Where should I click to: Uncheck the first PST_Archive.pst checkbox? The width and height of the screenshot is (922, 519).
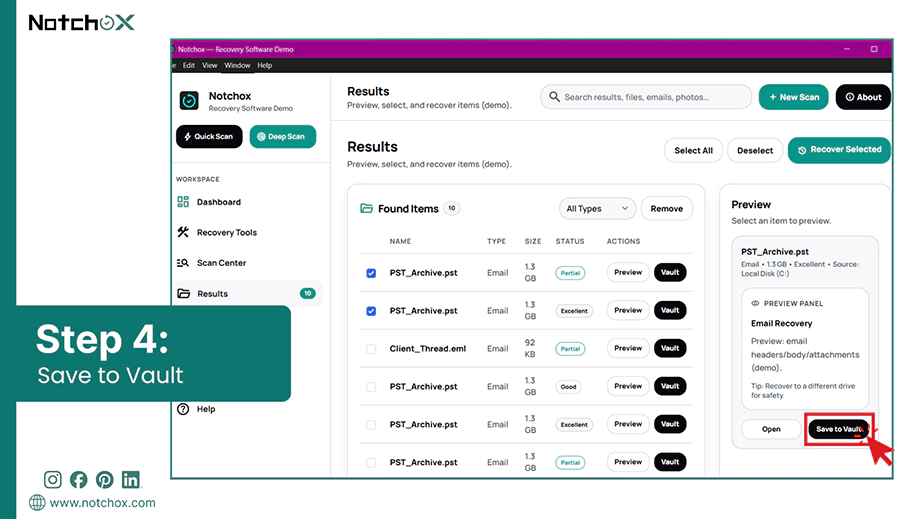(x=371, y=273)
